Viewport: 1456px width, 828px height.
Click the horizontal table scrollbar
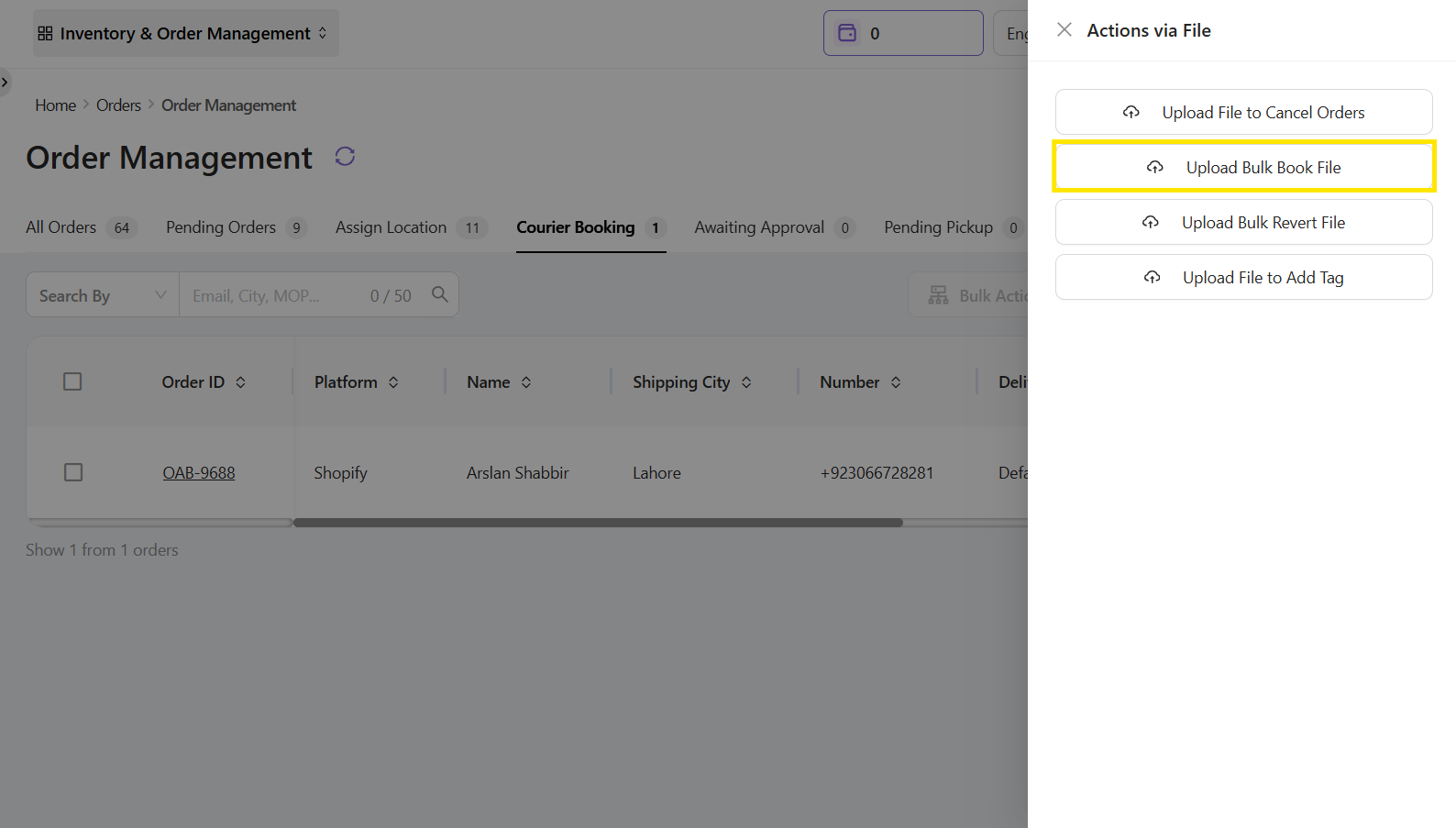pyautogui.click(x=597, y=523)
